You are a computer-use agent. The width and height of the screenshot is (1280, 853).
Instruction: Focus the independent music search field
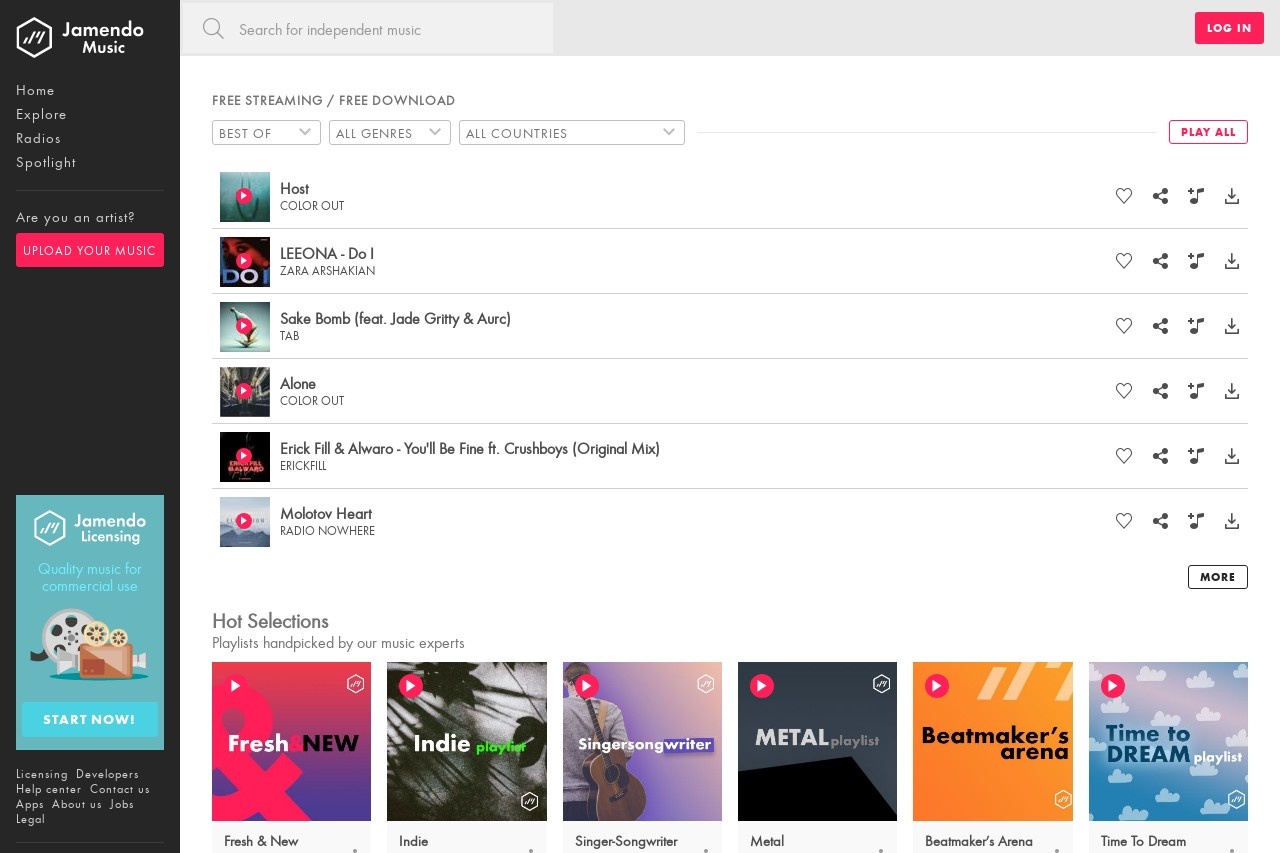point(390,29)
